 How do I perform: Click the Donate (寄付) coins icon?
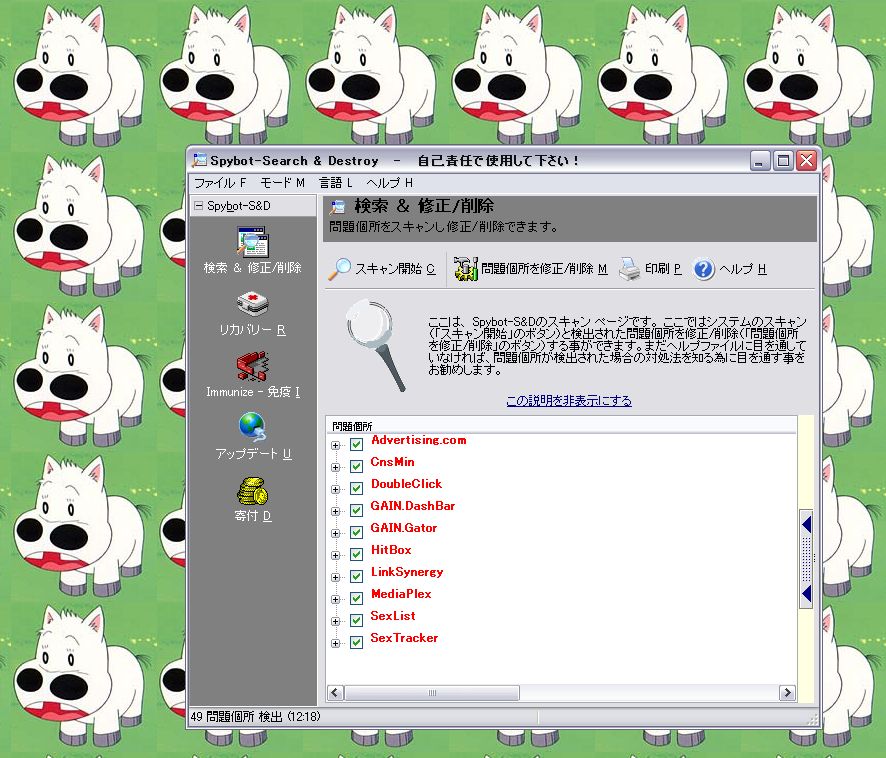coord(252,490)
